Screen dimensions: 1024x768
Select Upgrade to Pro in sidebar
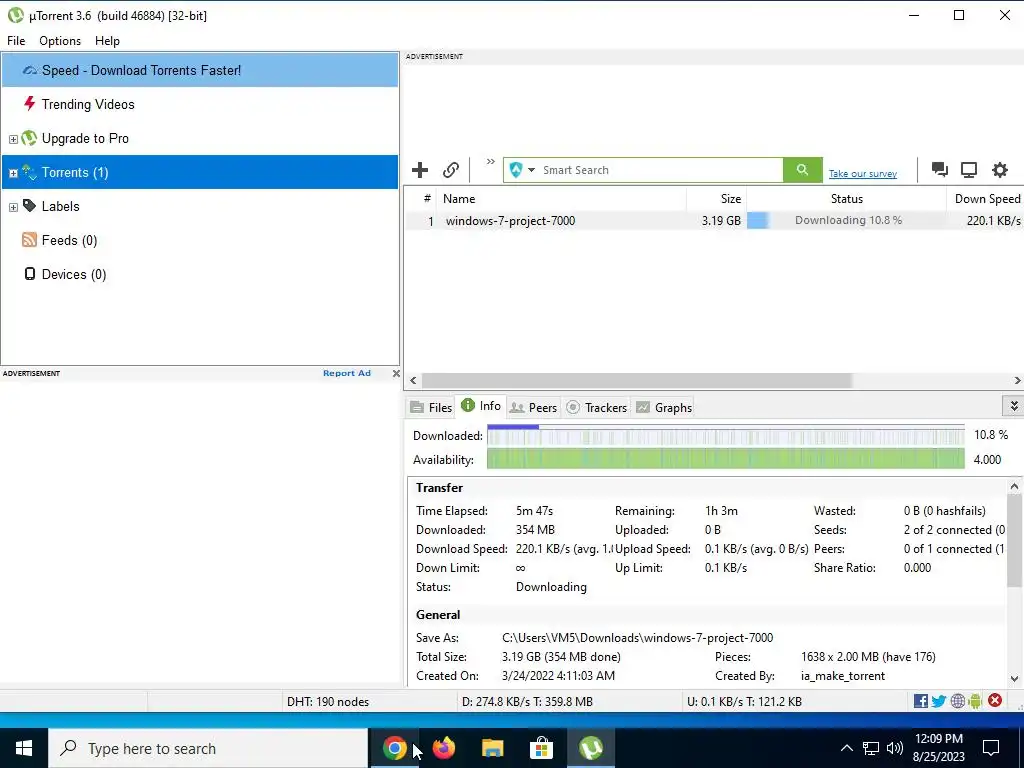click(200, 138)
